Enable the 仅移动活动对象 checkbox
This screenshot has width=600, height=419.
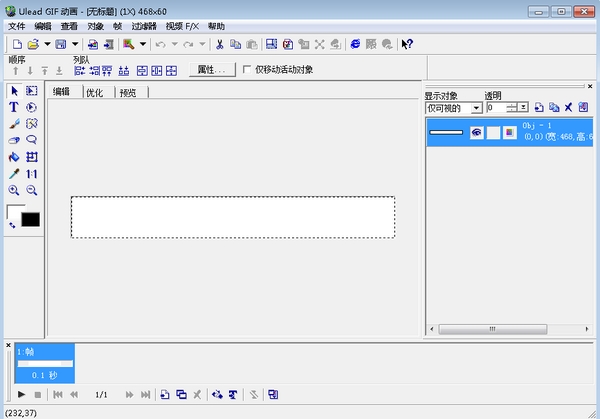247,70
